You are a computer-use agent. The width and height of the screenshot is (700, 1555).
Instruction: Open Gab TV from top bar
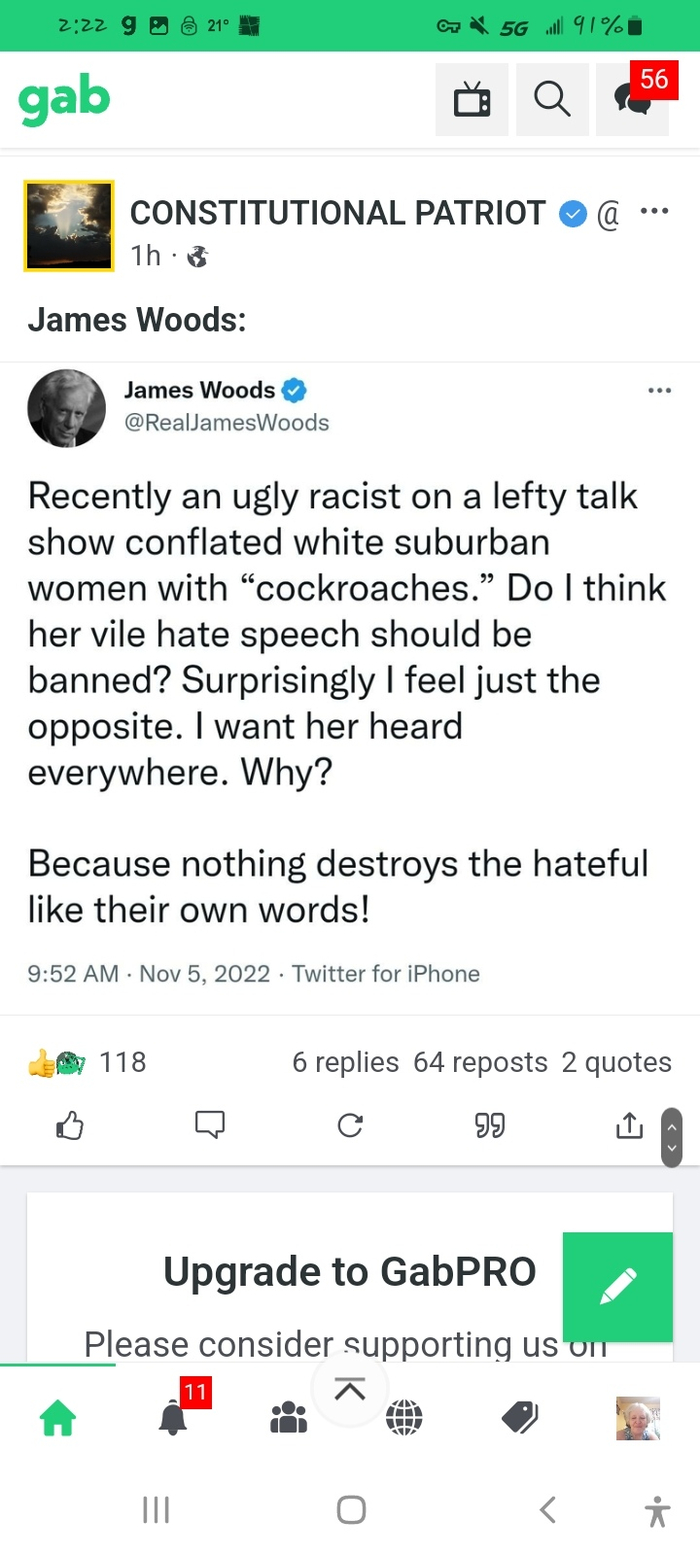pyautogui.click(x=471, y=100)
